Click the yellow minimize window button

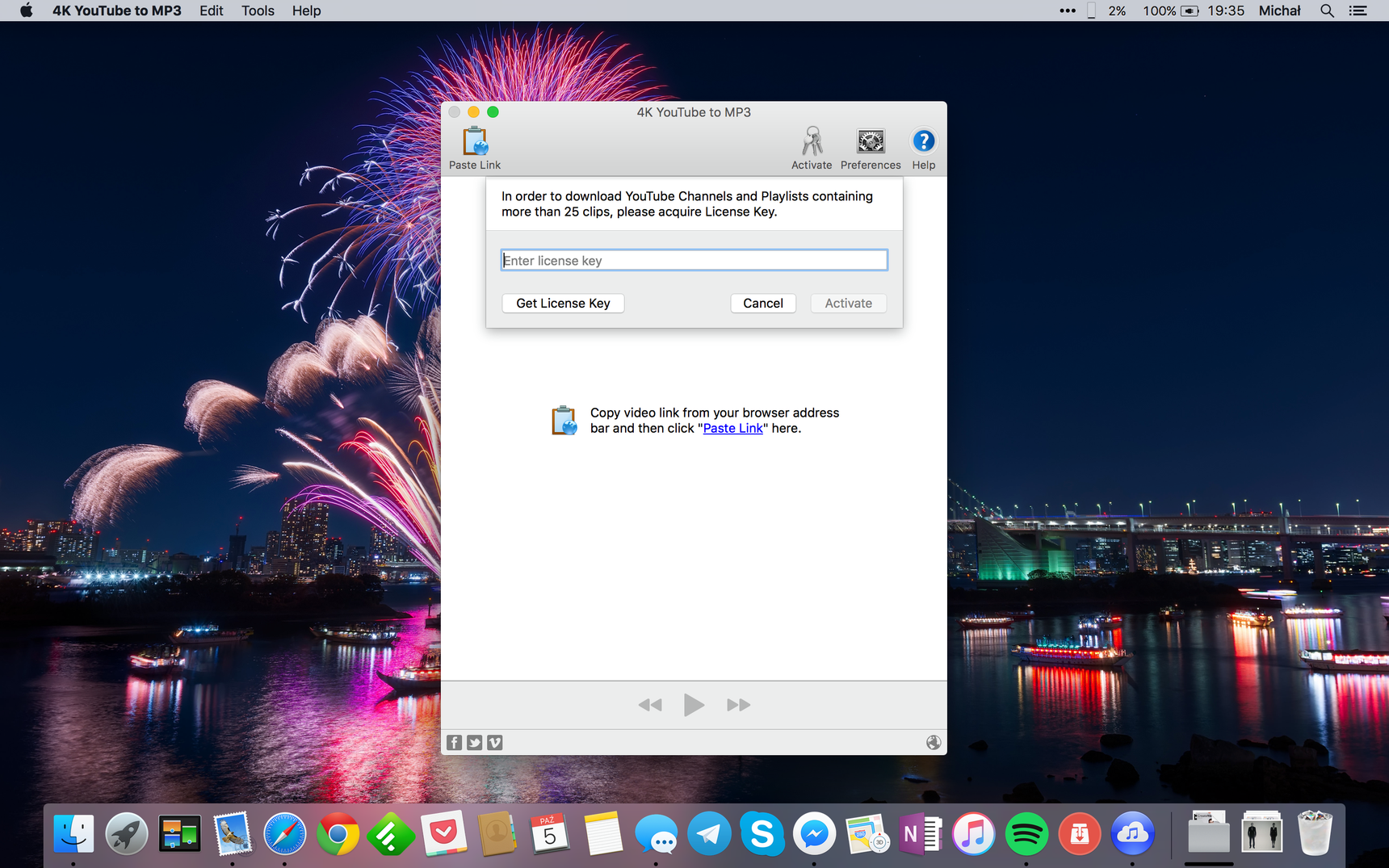tap(473, 112)
